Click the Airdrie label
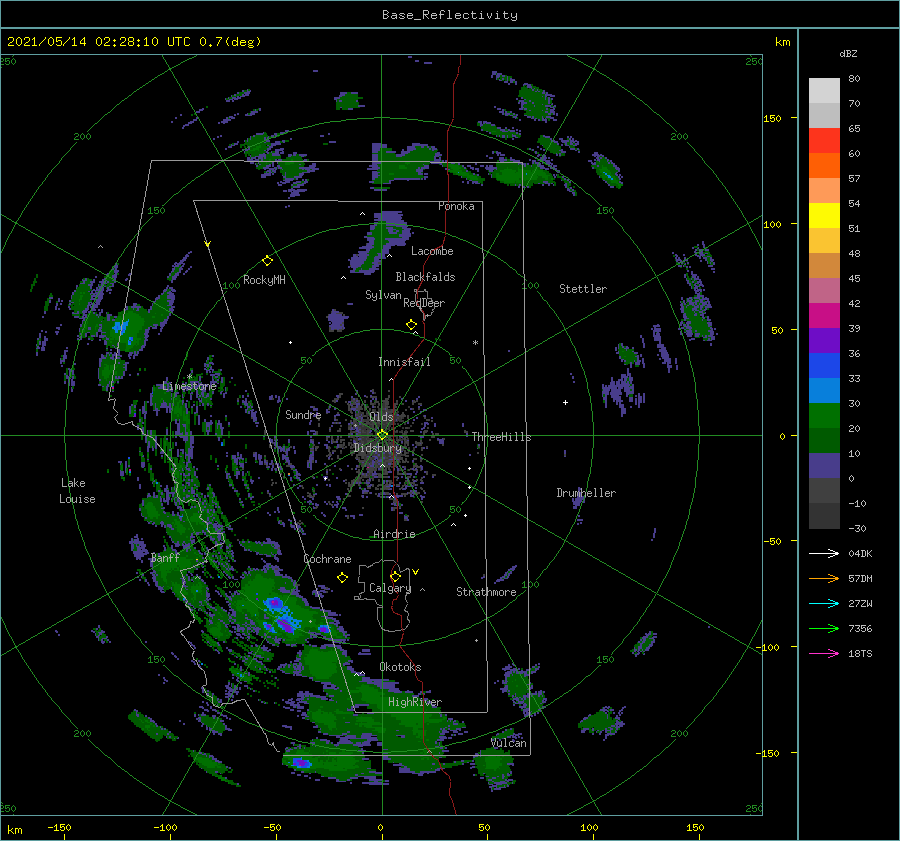Viewport: 900px width, 841px height. tap(394, 534)
